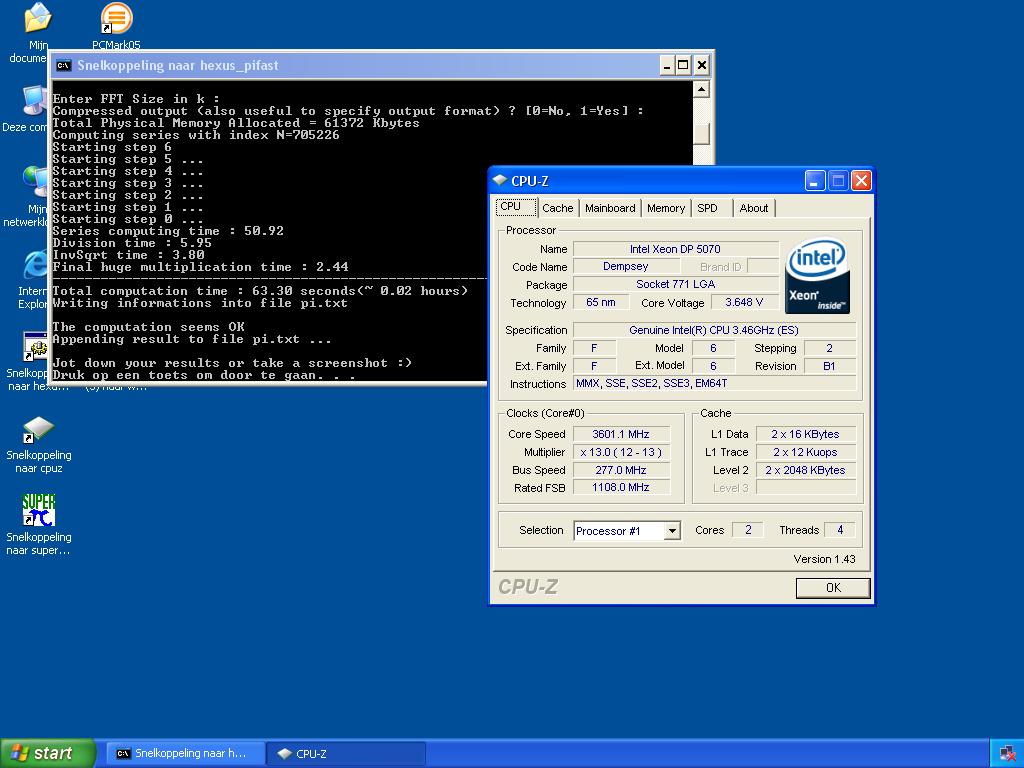The width and height of the screenshot is (1024, 768).
Task: Click the command prompt title bar icon
Action: pos(63,65)
